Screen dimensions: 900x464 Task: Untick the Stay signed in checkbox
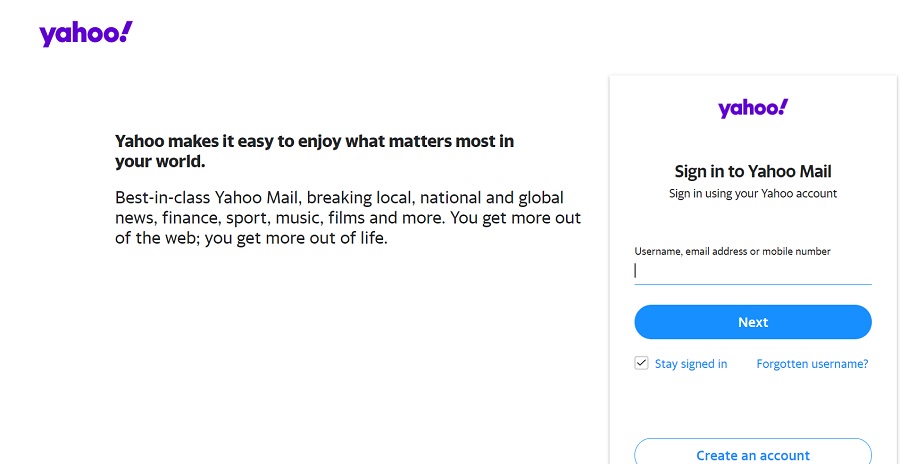tap(642, 363)
